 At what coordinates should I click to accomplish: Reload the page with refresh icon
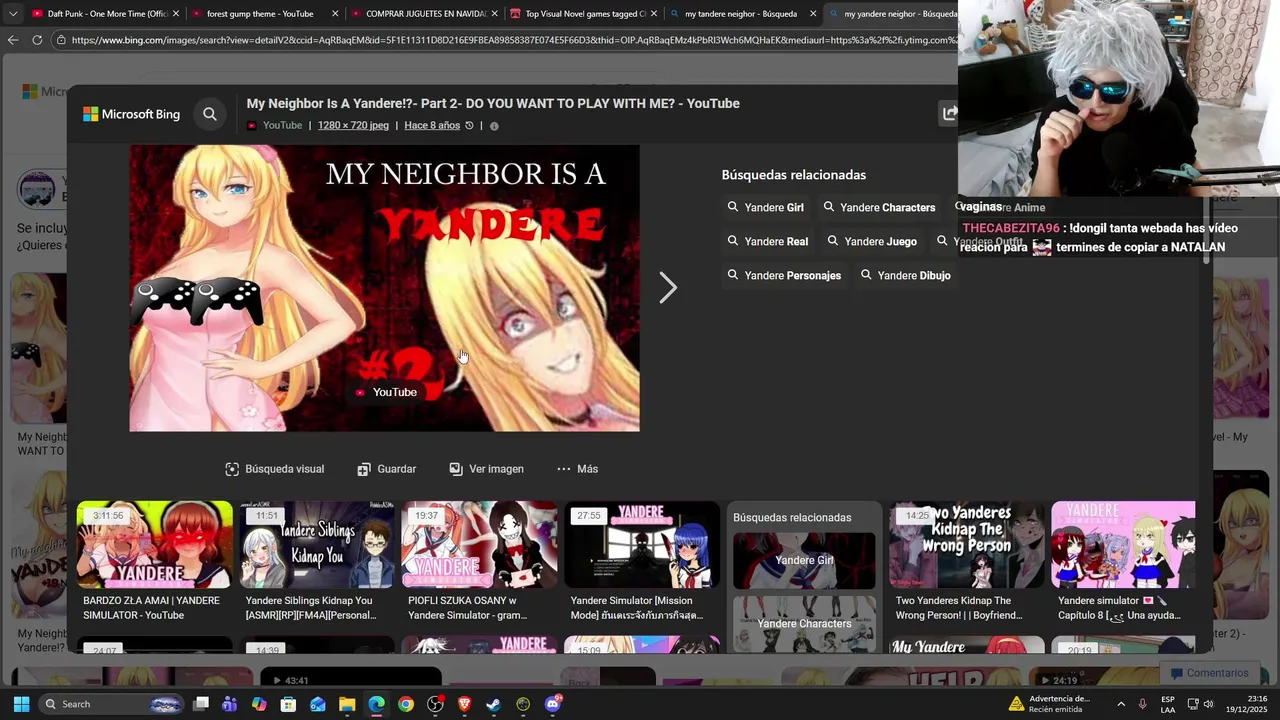[x=37, y=40]
